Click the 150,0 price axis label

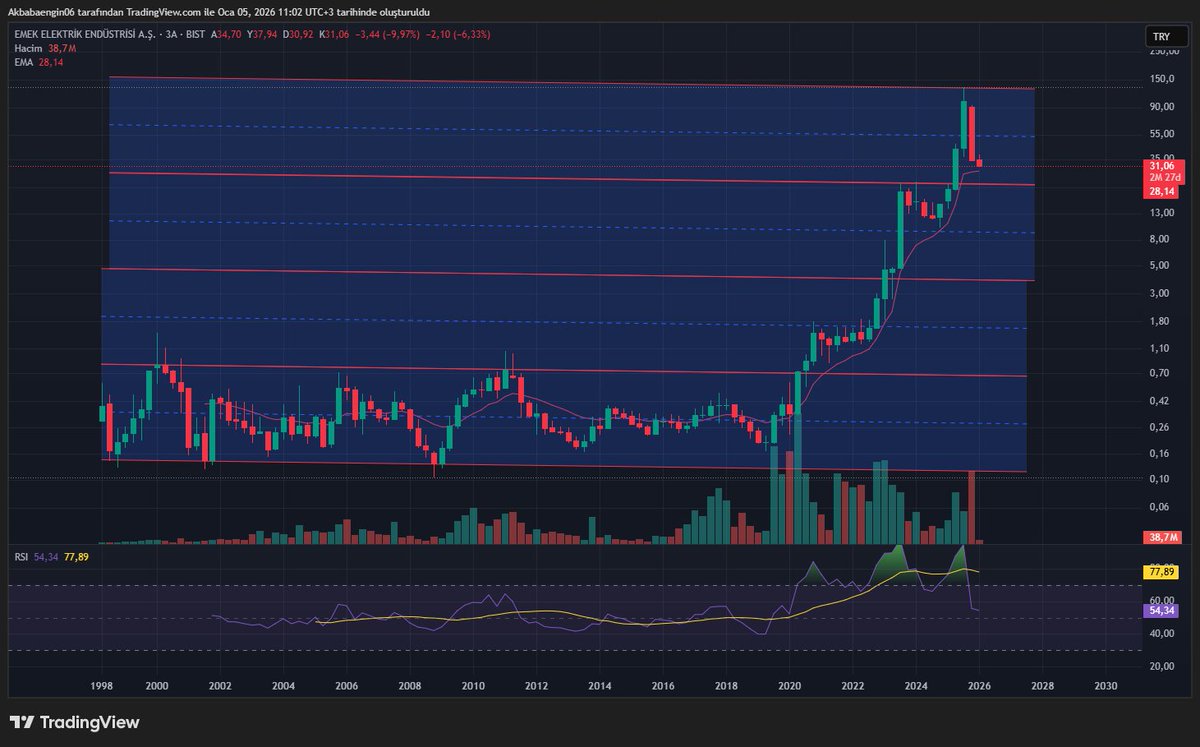pos(1163,80)
